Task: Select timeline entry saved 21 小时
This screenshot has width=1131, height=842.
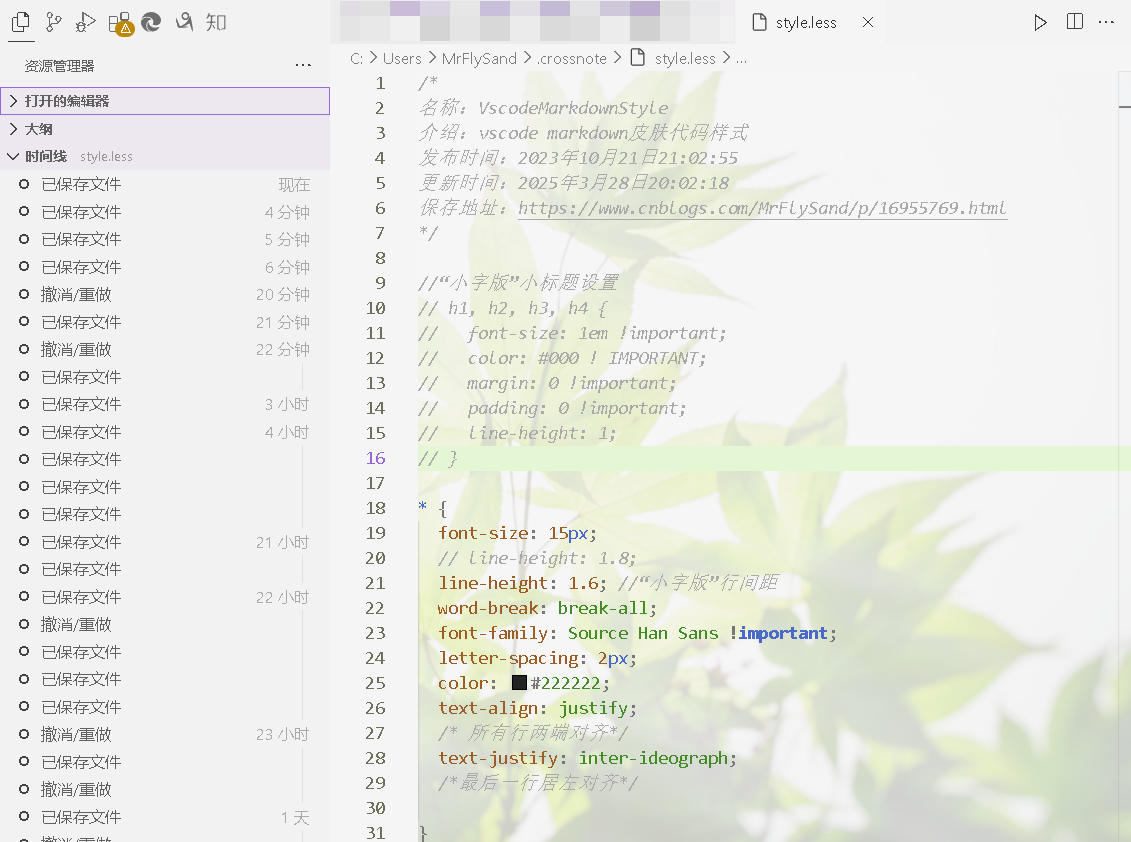Action: point(165,542)
